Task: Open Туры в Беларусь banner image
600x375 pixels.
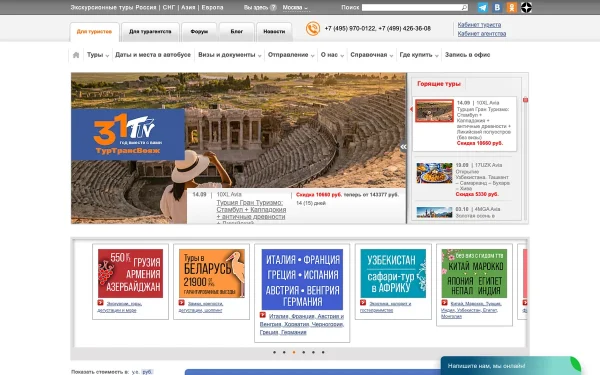Action: tap(212, 273)
